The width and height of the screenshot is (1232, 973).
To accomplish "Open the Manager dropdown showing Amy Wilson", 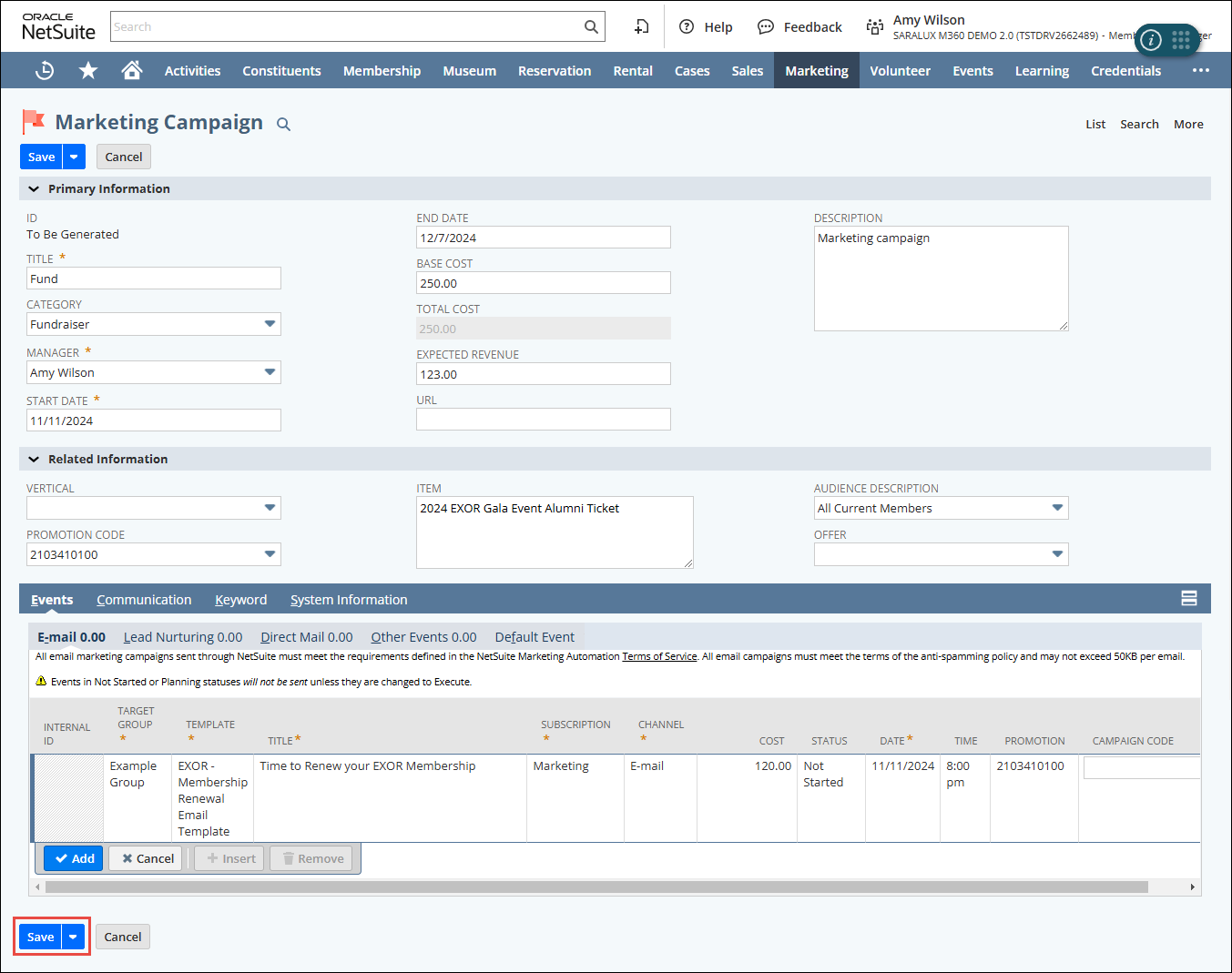I will point(270,372).
